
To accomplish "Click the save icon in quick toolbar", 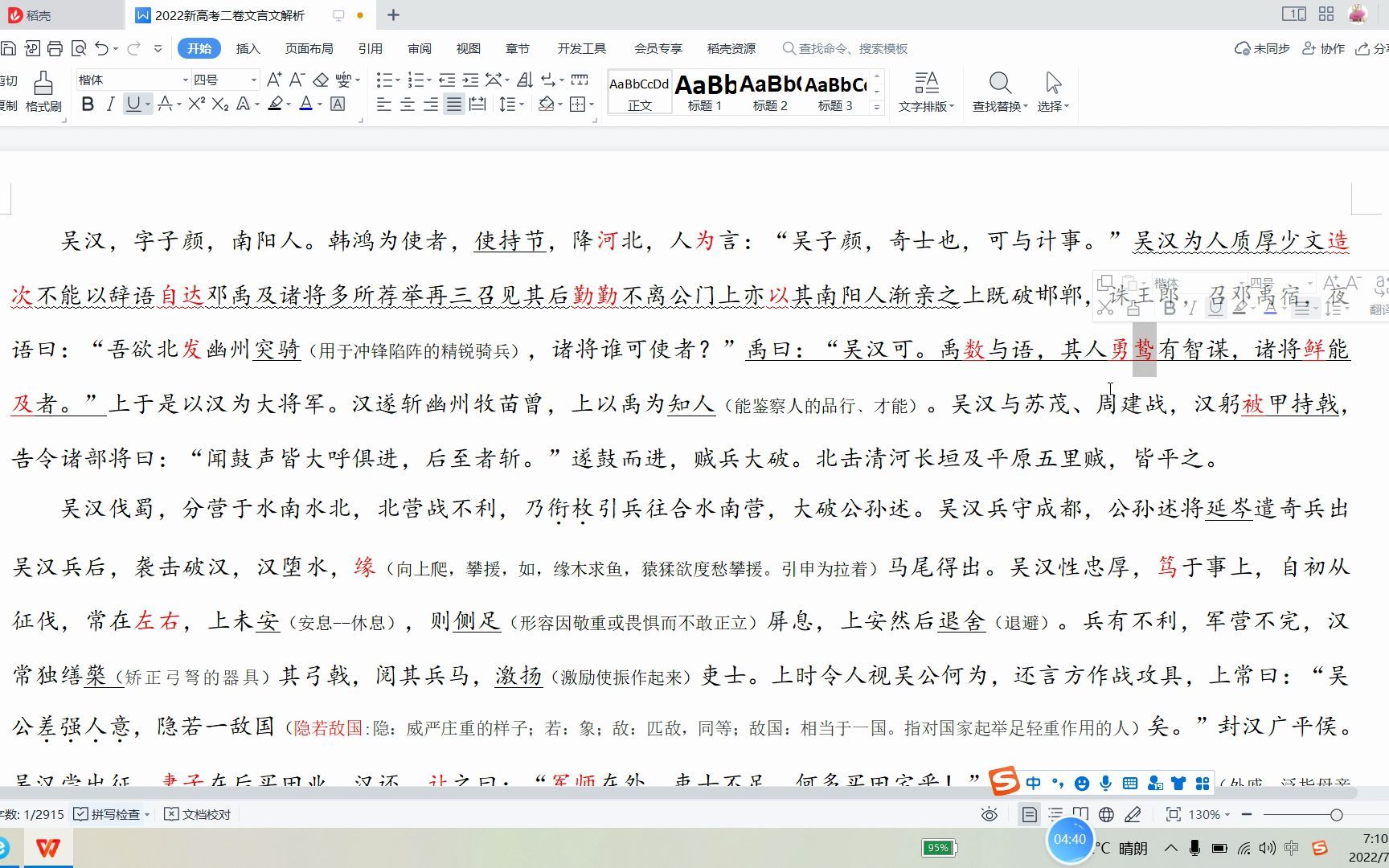I will (8, 49).
